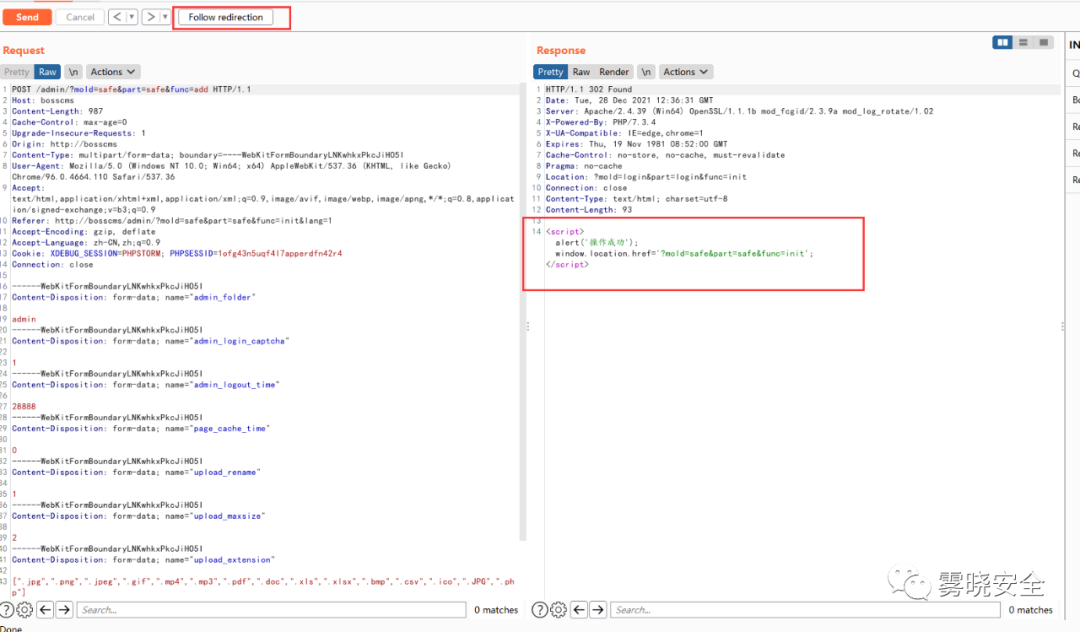Select the Response Render tab
Viewport: 1080px width, 632px height.
[614, 72]
